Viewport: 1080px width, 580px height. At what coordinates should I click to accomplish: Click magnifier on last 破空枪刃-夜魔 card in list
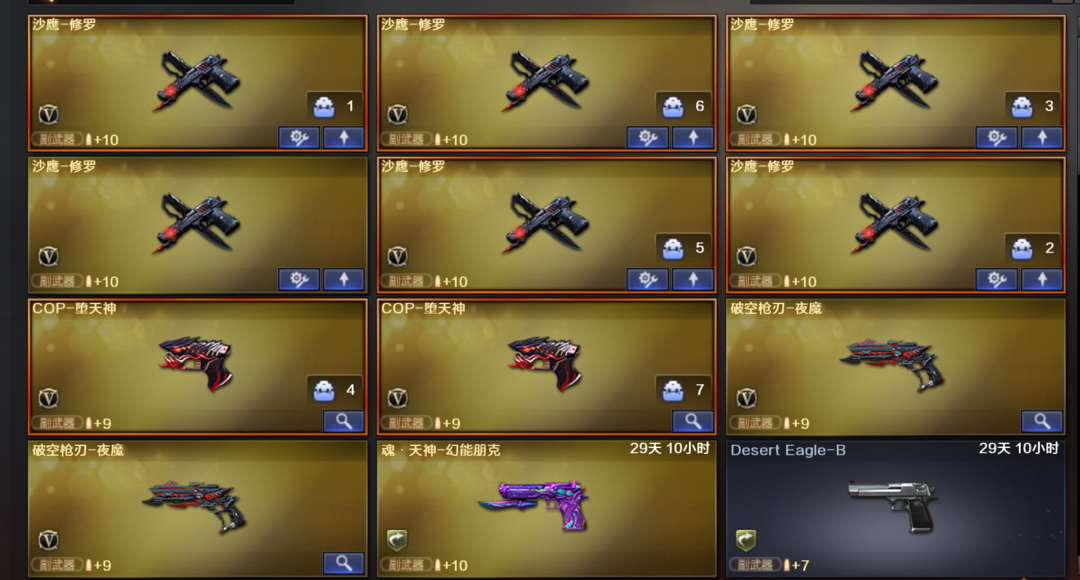[344, 563]
